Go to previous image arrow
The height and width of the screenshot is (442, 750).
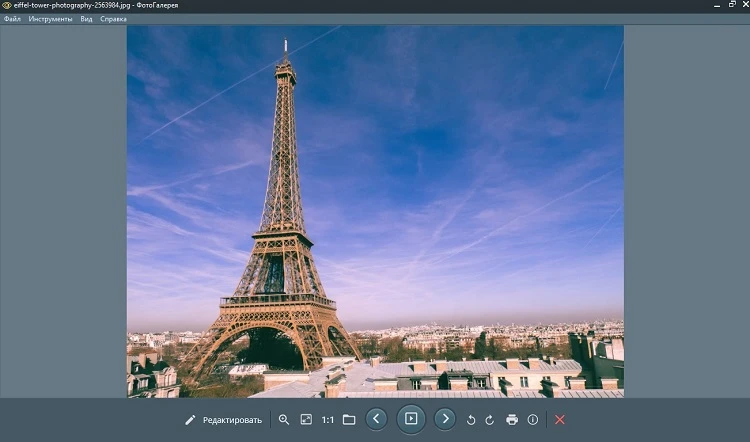click(376, 419)
